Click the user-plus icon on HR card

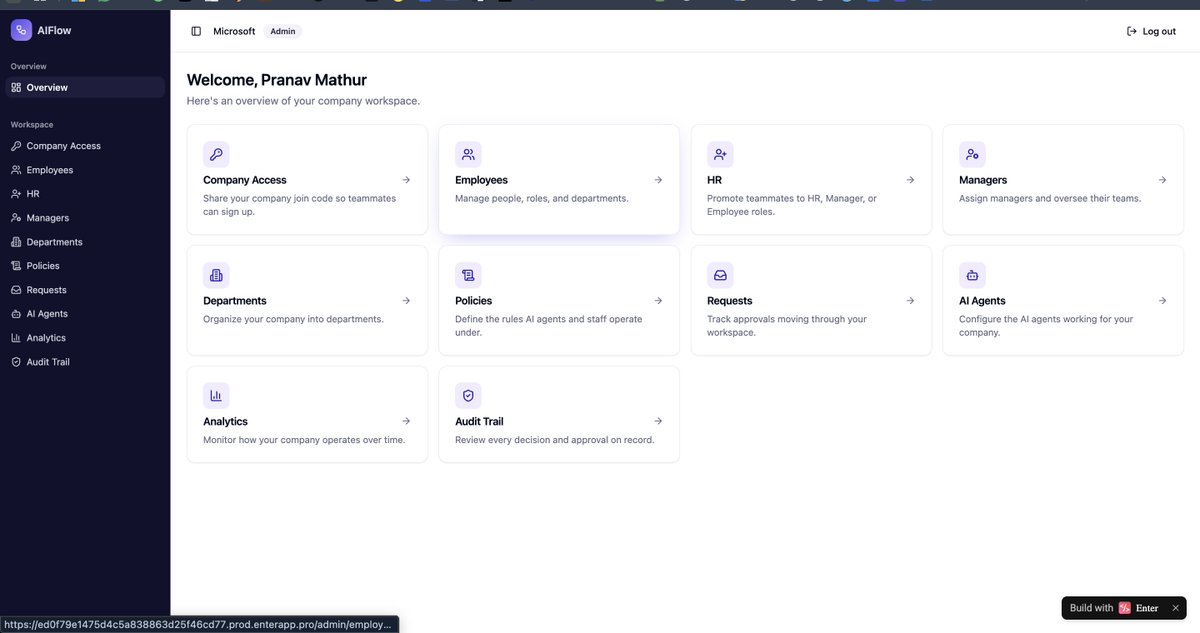click(720, 154)
